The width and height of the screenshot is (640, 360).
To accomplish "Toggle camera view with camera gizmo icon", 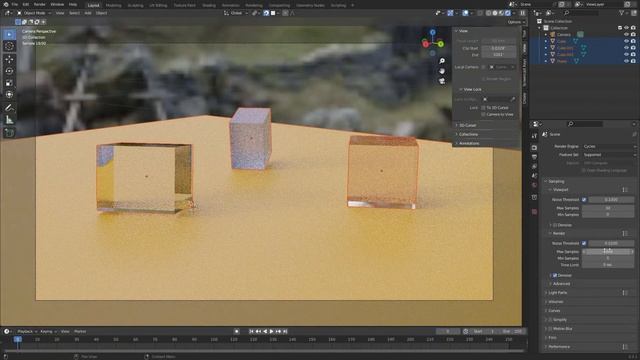I will click(x=442, y=81).
